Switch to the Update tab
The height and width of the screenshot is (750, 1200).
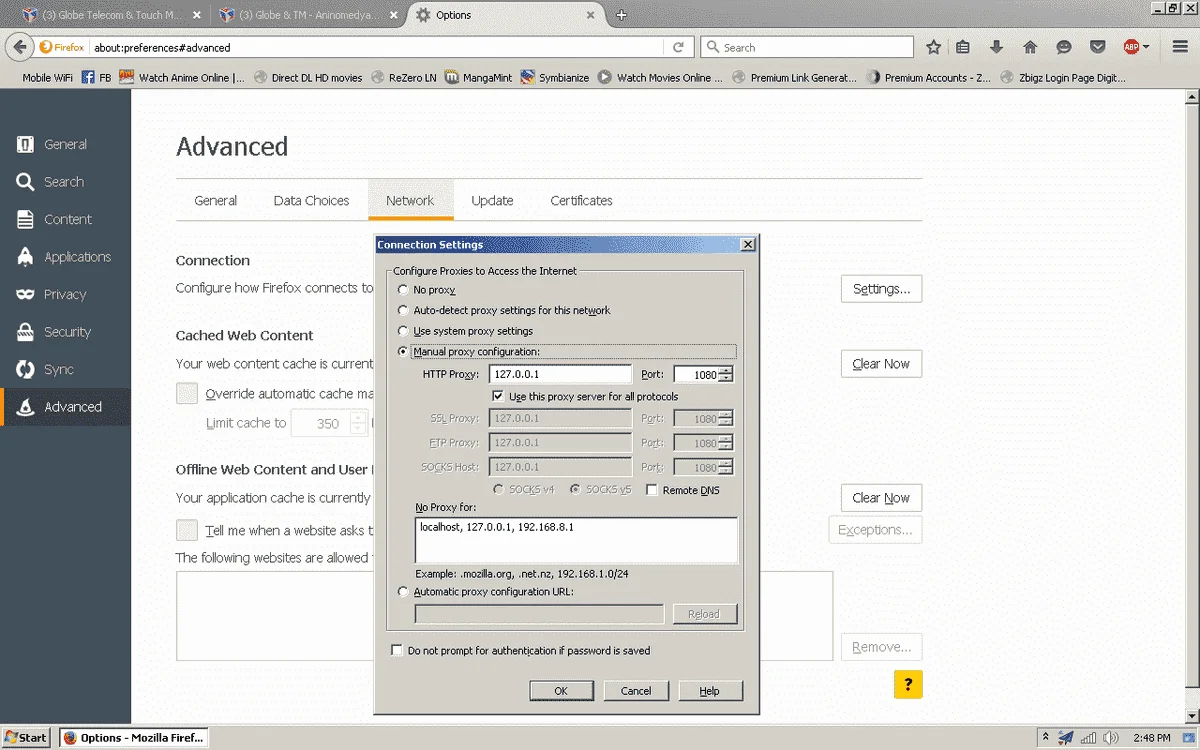click(x=492, y=200)
